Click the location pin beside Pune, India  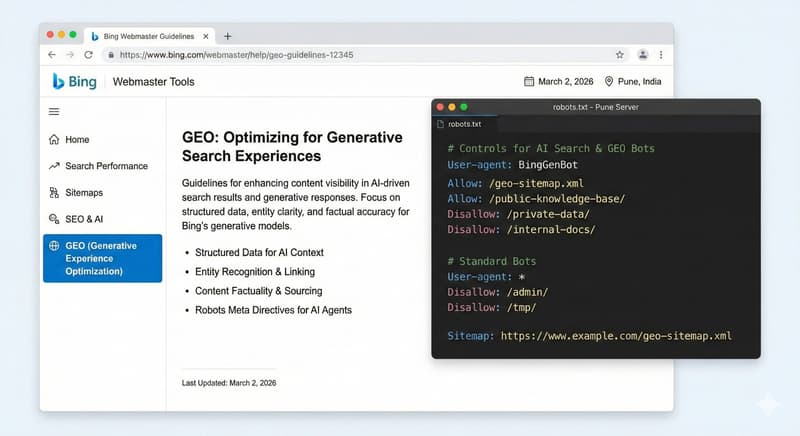coord(609,82)
